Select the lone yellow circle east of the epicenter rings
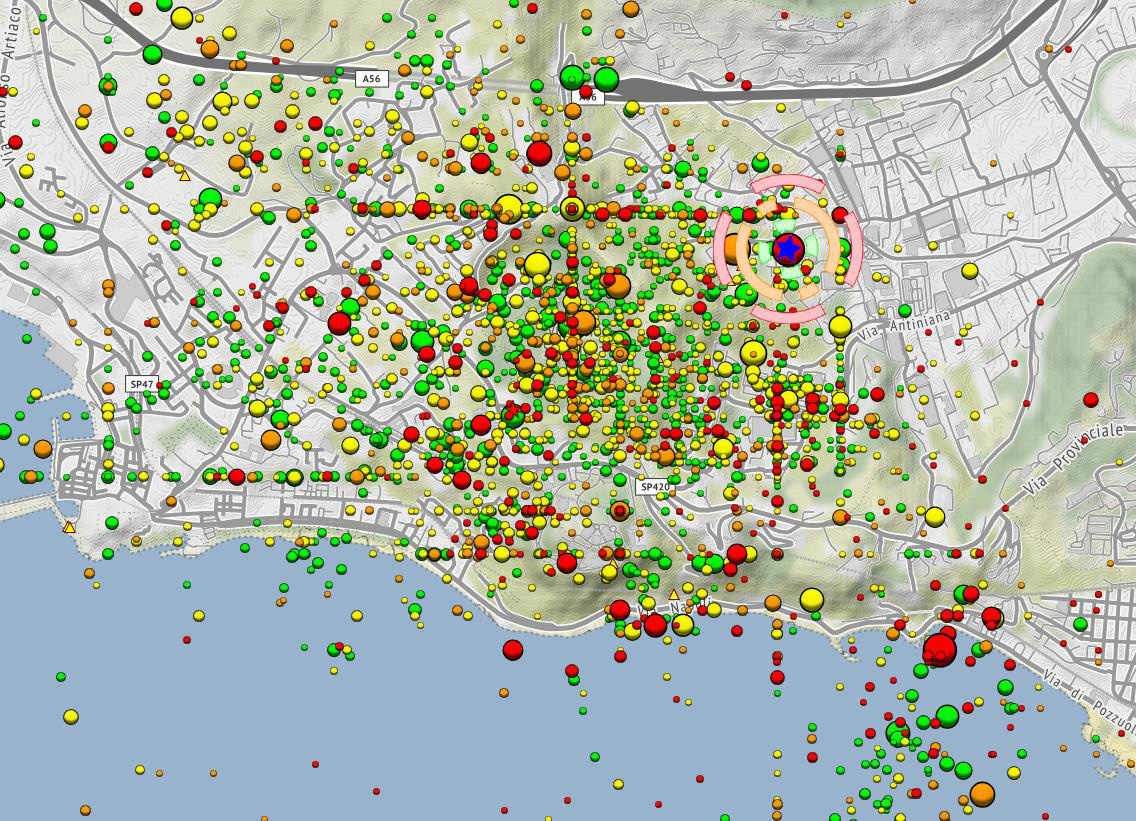1136x821 pixels. (969, 270)
